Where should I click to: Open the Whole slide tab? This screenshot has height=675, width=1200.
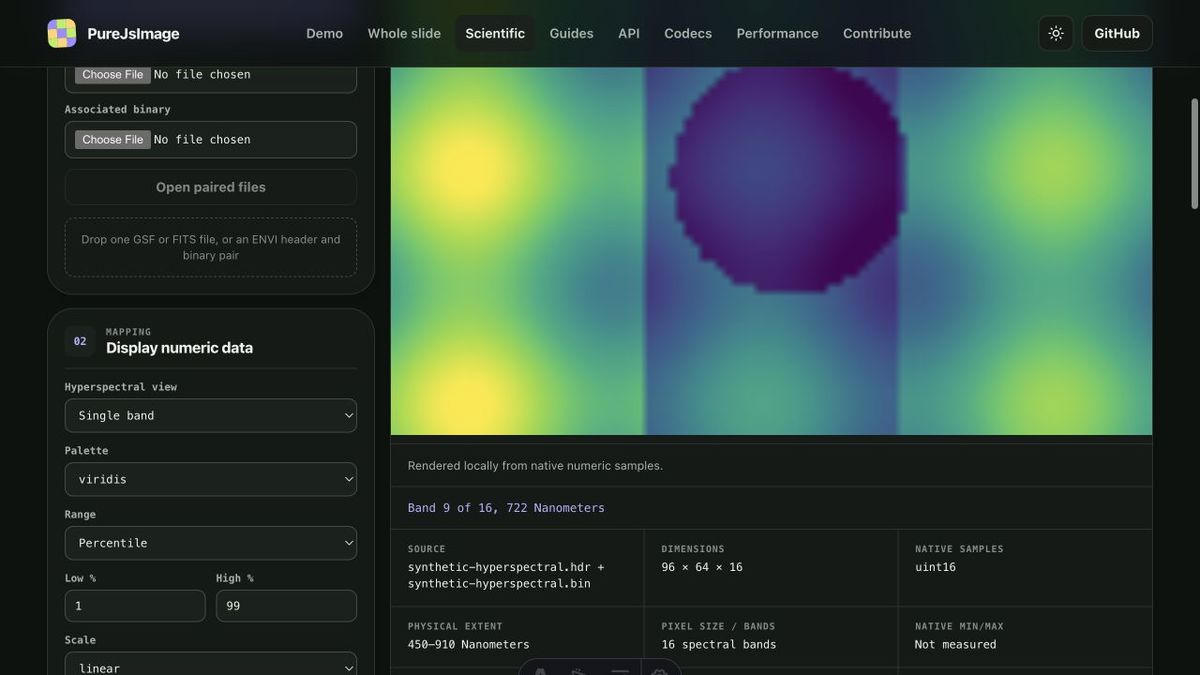[x=404, y=33]
